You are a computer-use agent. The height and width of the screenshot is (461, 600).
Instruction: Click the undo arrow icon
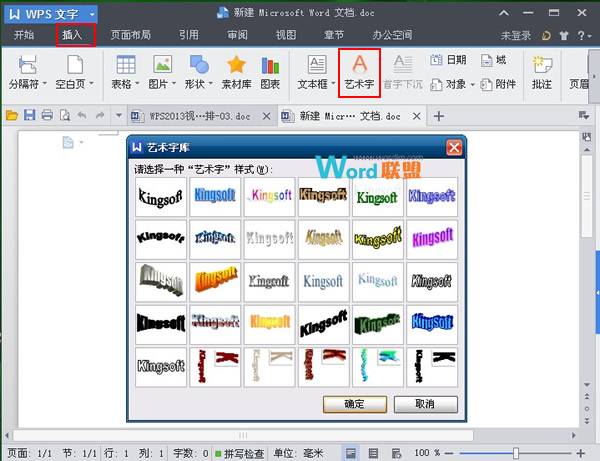[x=82, y=115]
